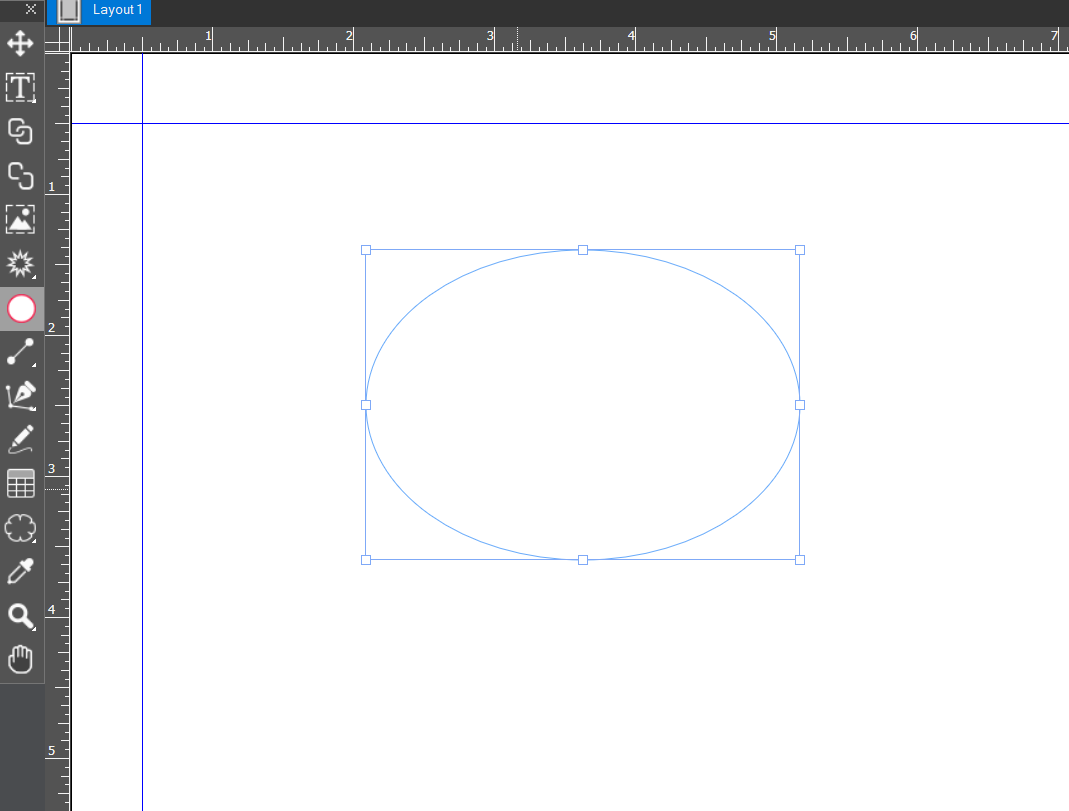Choose the Text Unlinking tool
Screen dimensions: 1069x811
click(21, 176)
